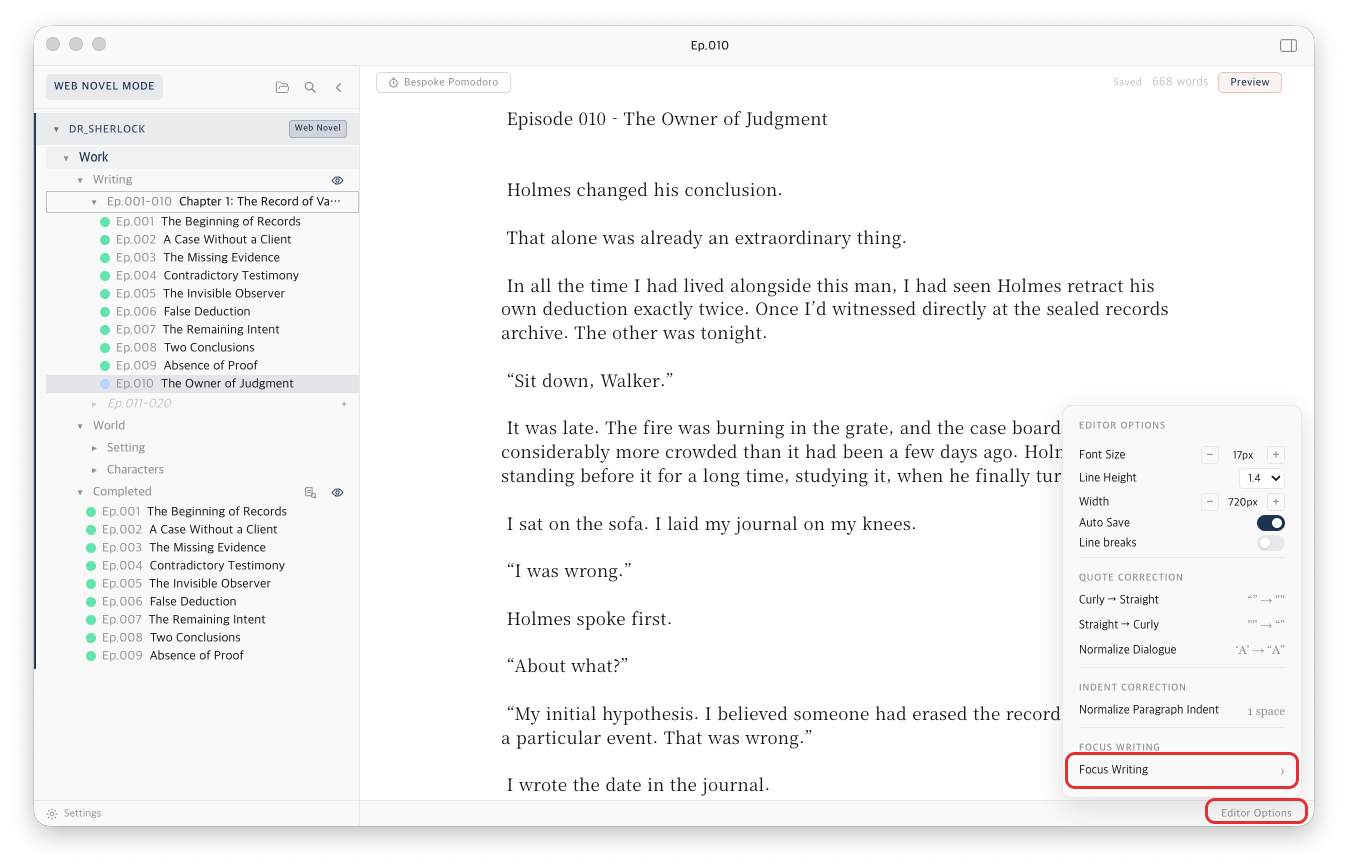Open Settings via the gear icon
The image size is (1348, 868).
(52, 813)
